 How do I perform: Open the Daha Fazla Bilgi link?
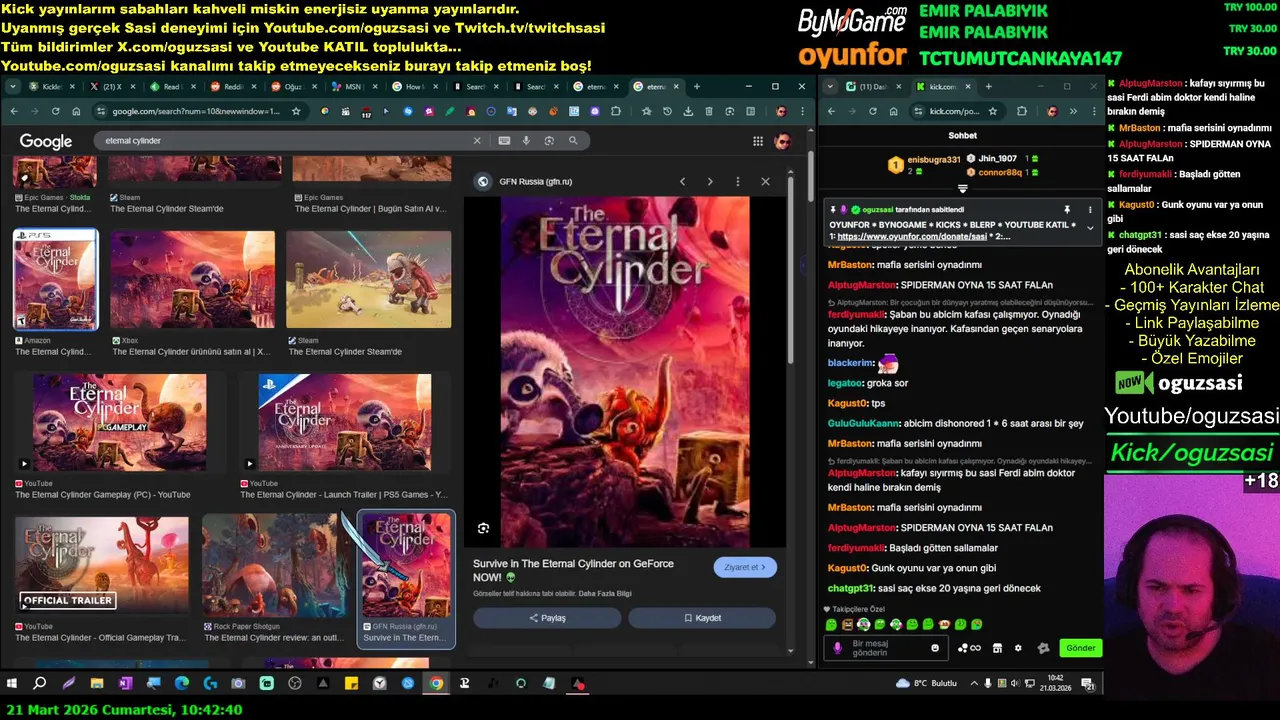[x=603, y=594]
